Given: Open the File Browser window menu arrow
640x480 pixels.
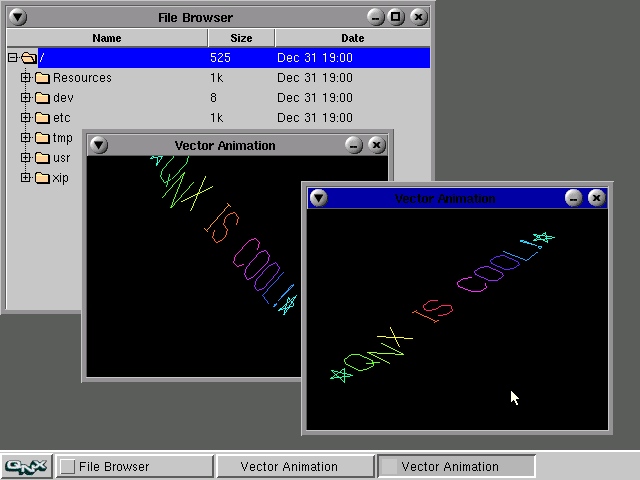Looking at the screenshot, I should pyautogui.click(x=18, y=17).
